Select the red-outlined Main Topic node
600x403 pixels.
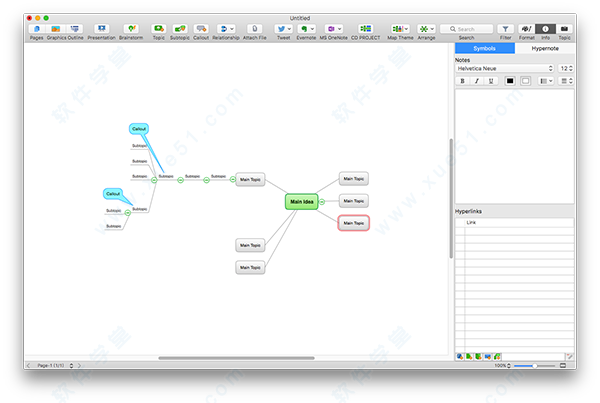(354, 223)
